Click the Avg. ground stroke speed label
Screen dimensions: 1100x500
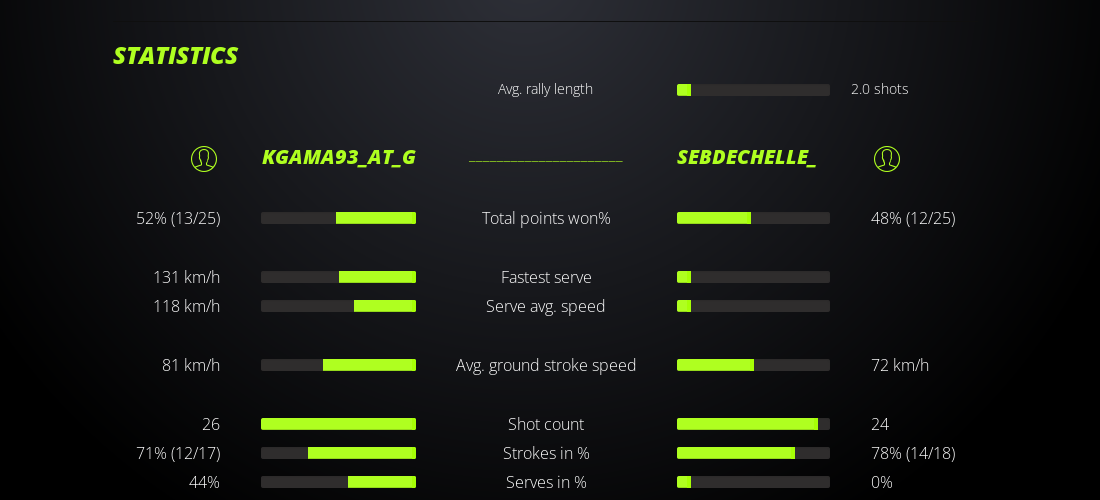click(546, 365)
